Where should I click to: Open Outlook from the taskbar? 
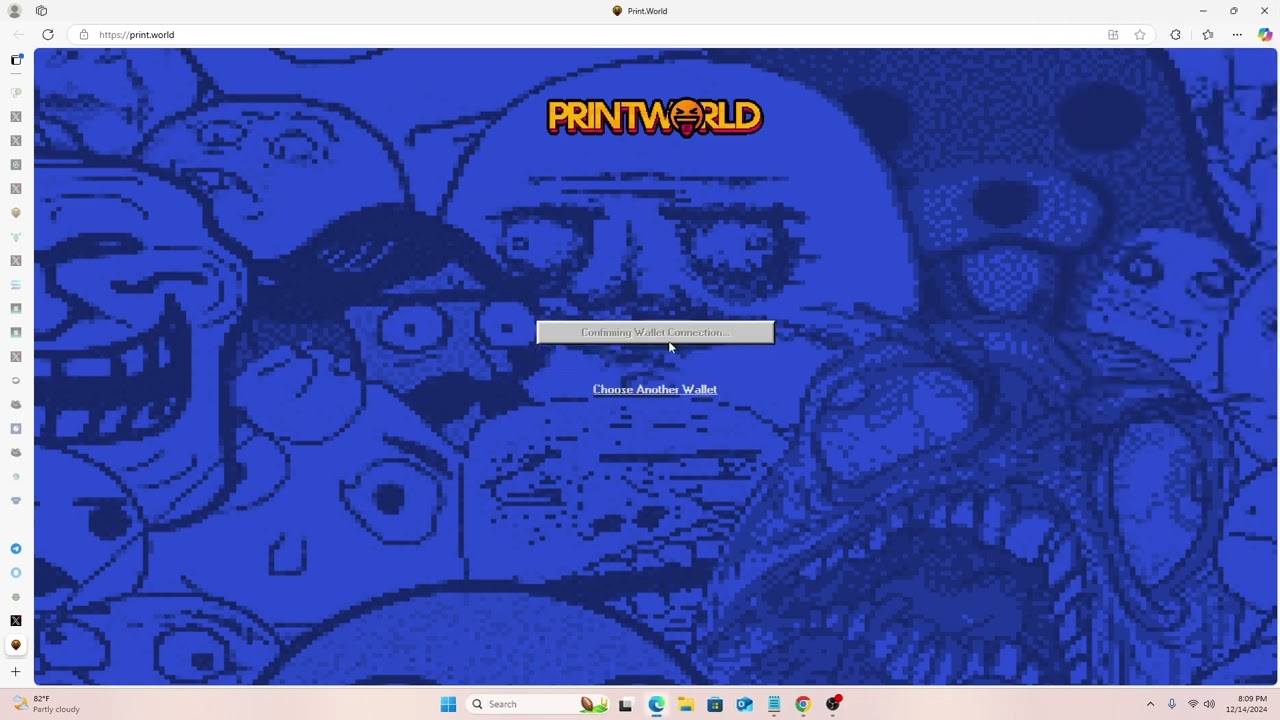[x=744, y=704]
